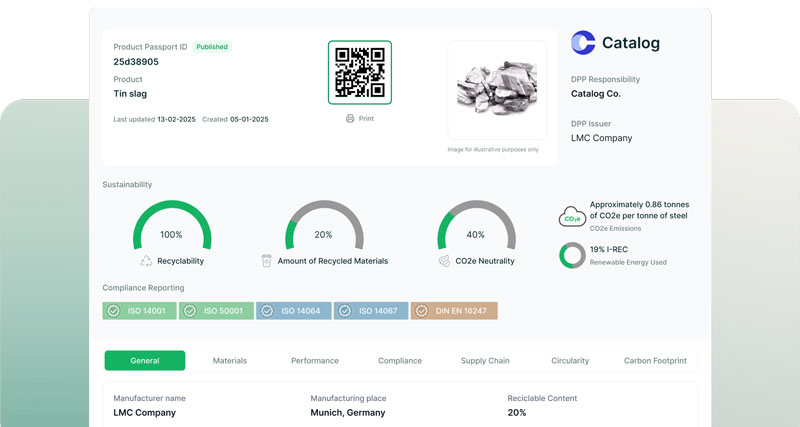The height and width of the screenshot is (427, 800).
Task: Click the recycling triangle icon beside Recyclability
Action: click(x=147, y=261)
